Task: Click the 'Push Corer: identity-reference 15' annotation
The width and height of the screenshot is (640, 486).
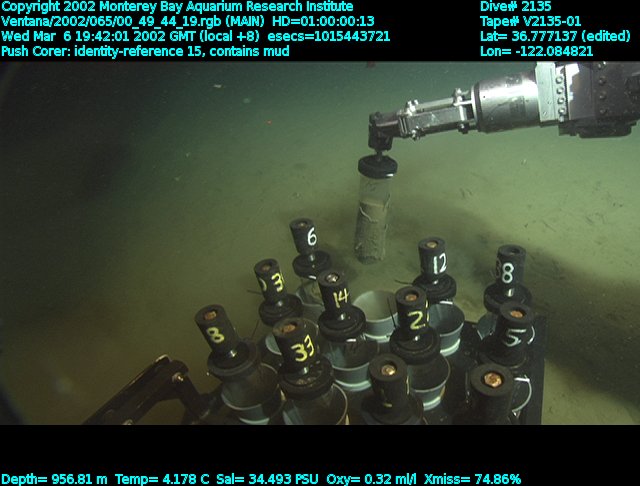Action: [102, 51]
